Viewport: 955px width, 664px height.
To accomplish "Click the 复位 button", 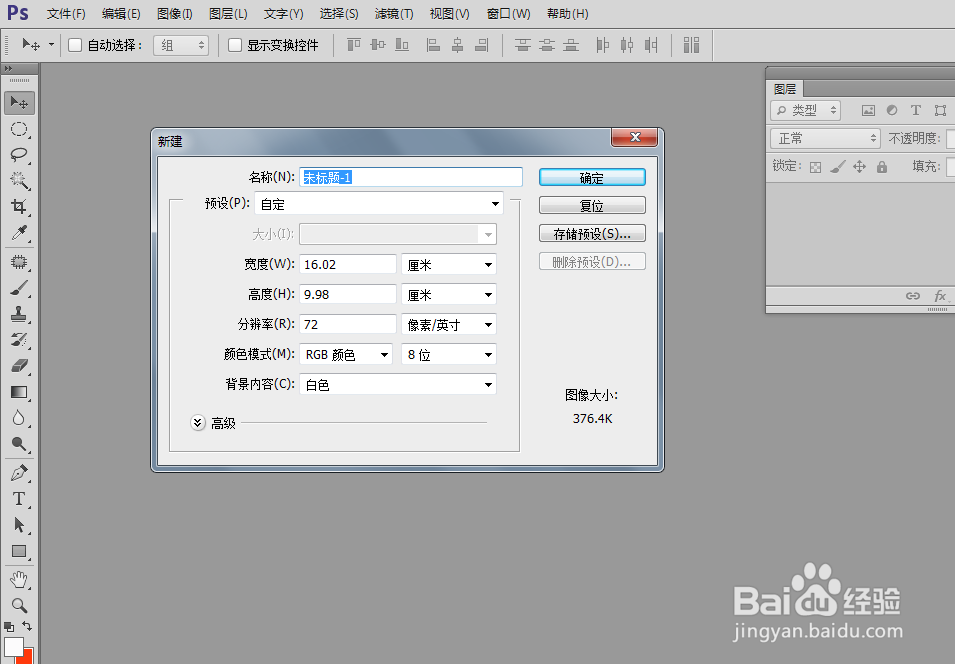I will 591,205.
